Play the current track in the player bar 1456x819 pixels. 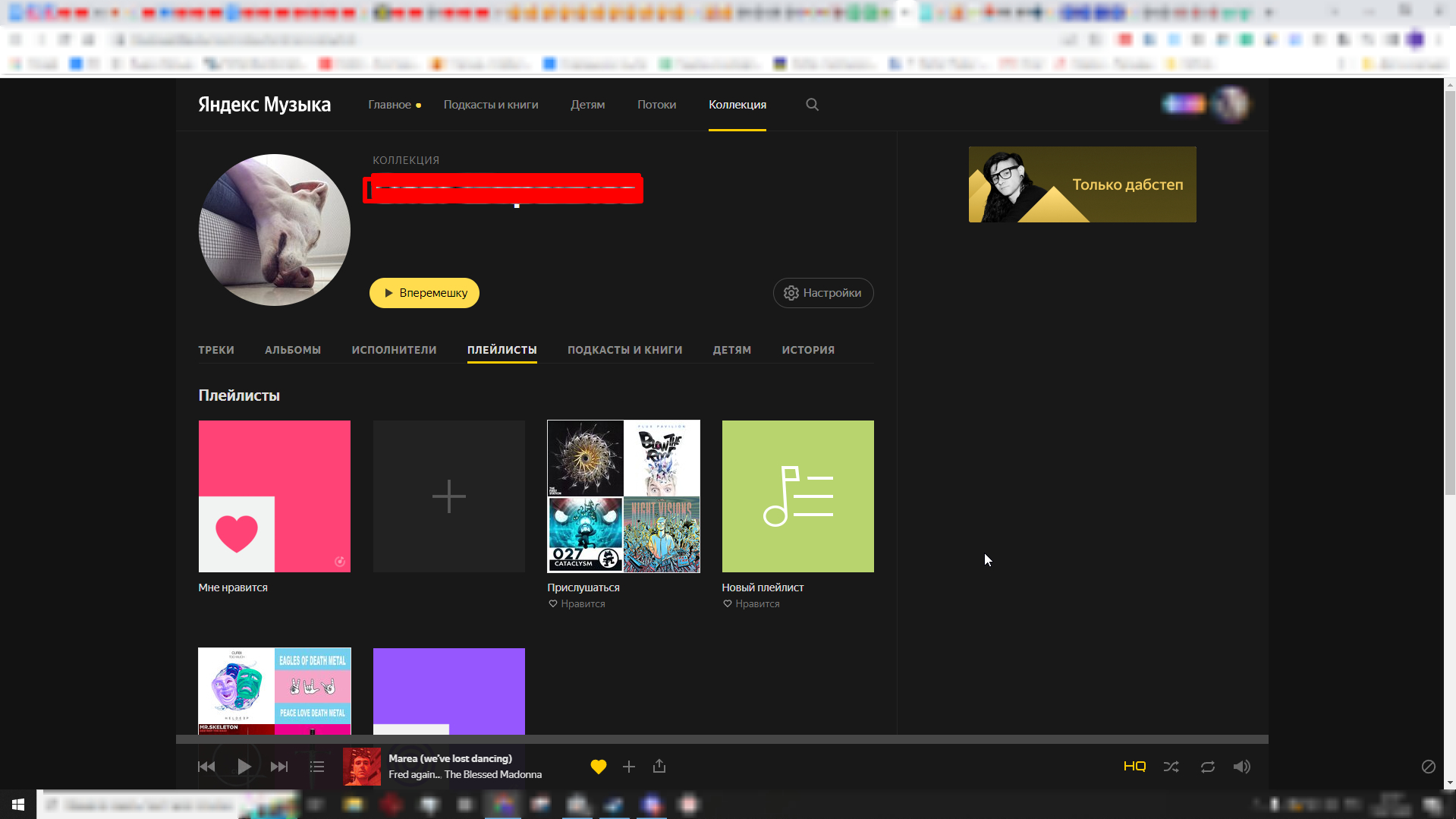(x=244, y=767)
